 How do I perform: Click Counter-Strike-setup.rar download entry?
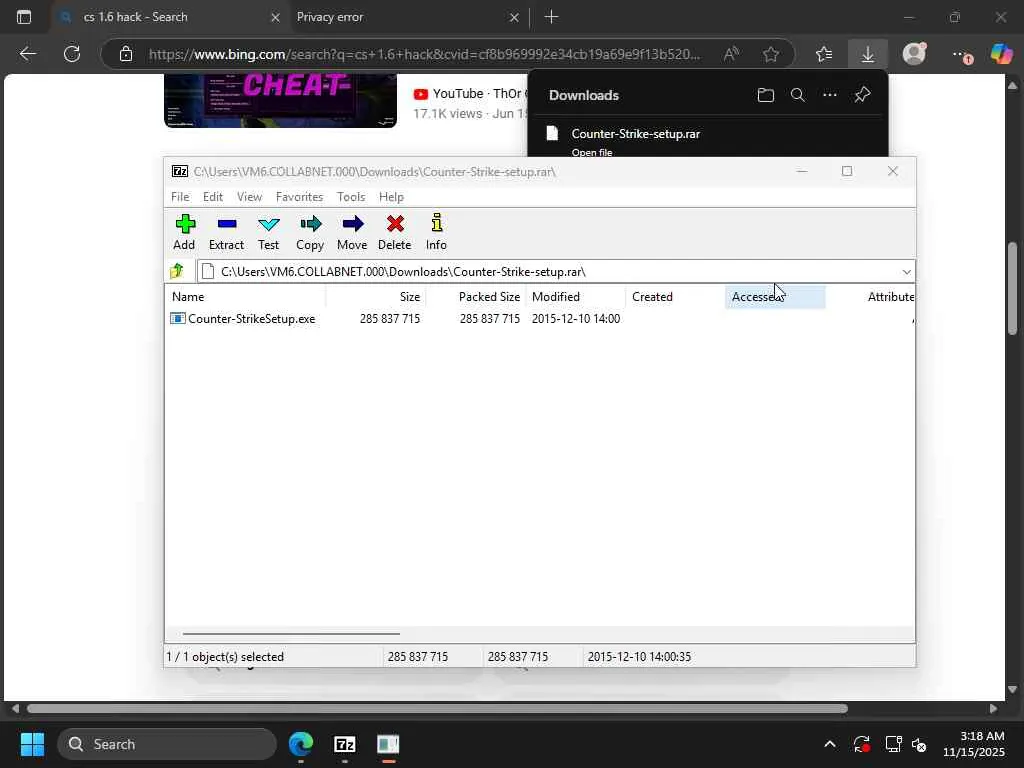pyautogui.click(x=707, y=138)
